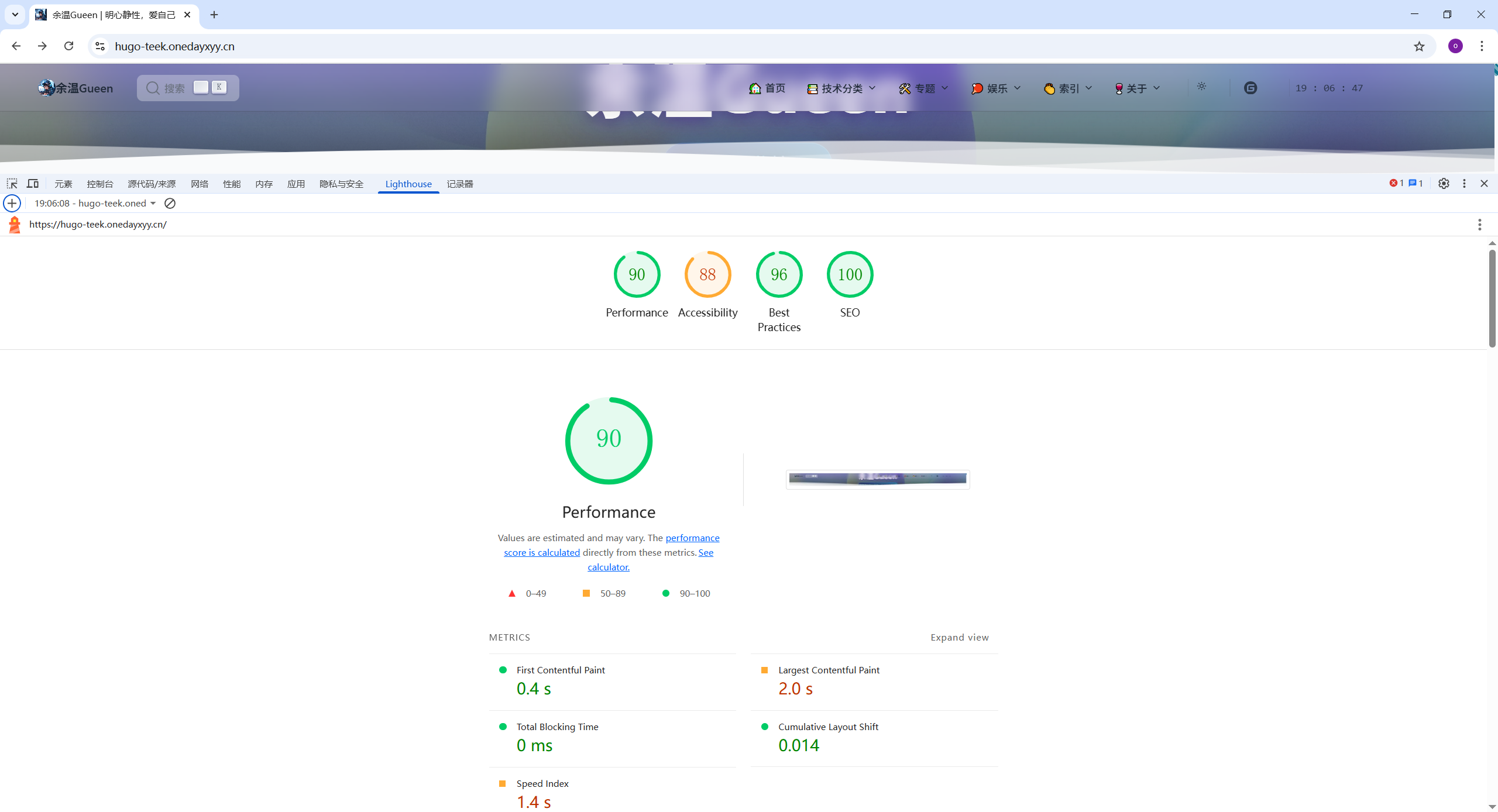Reload the page in the browser

pos(68,46)
